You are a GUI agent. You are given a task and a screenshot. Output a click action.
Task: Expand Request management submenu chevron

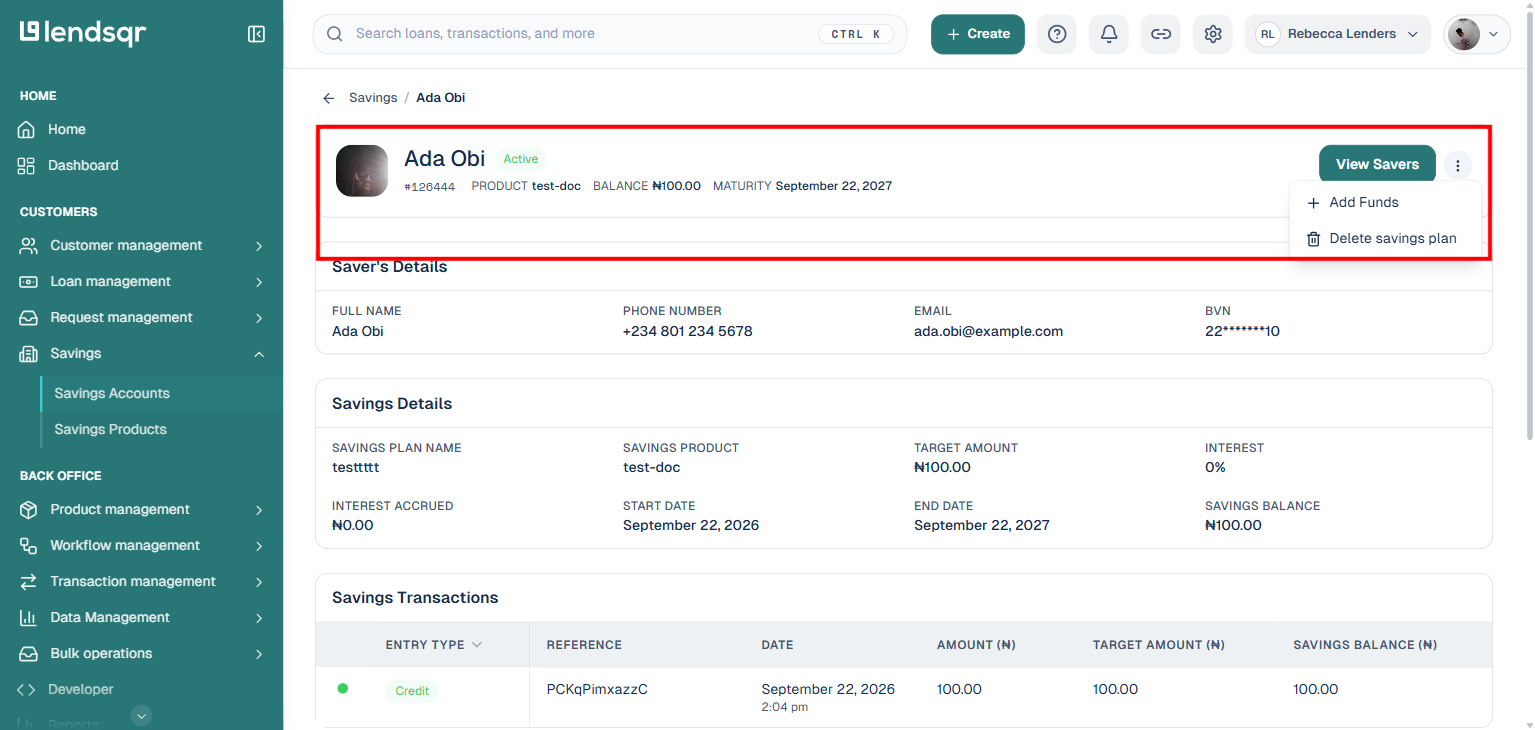[259, 318]
